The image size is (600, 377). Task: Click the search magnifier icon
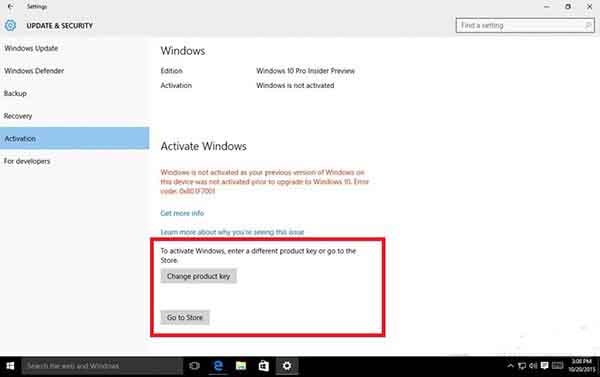[588, 25]
